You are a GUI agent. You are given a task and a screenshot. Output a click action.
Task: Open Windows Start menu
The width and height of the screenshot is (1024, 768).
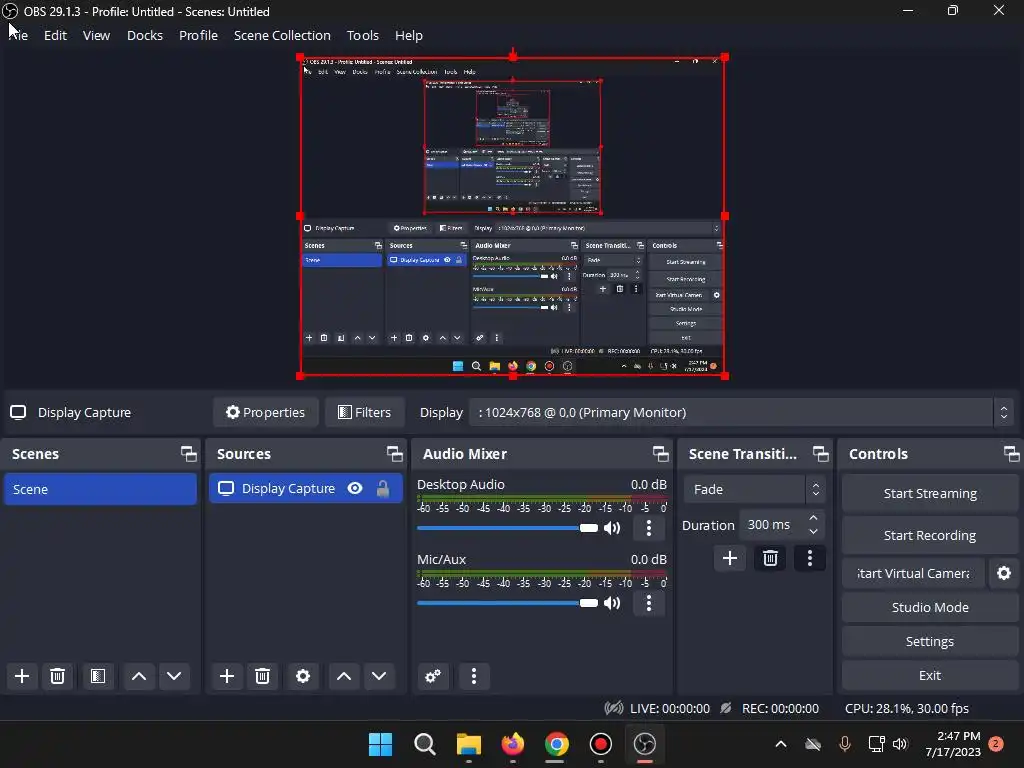point(380,744)
